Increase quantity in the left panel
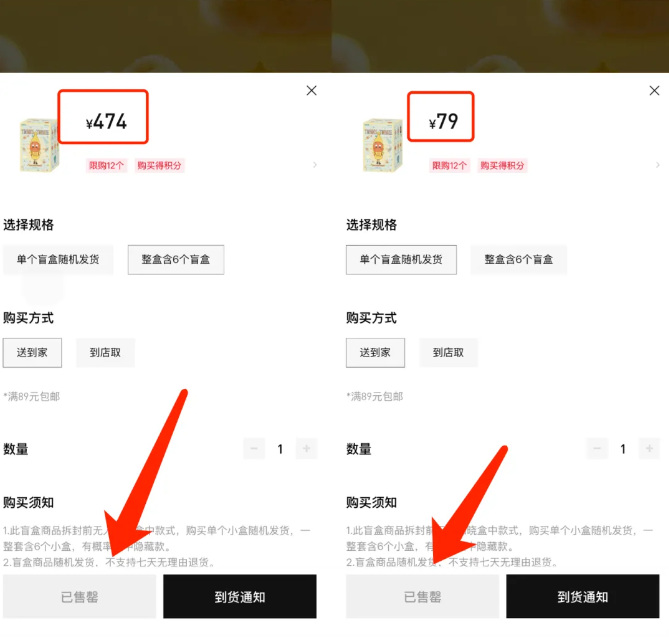 coord(306,448)
